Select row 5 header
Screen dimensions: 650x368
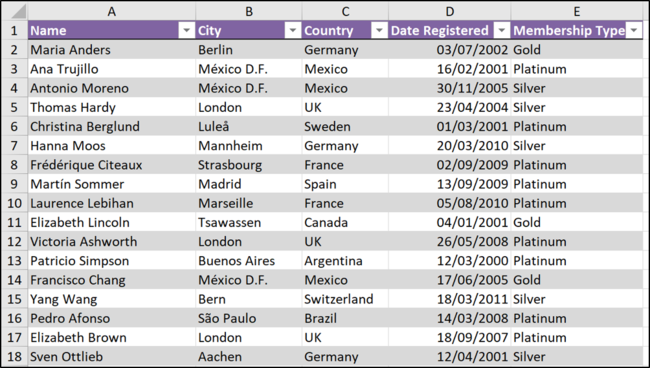tap(14, 107)
